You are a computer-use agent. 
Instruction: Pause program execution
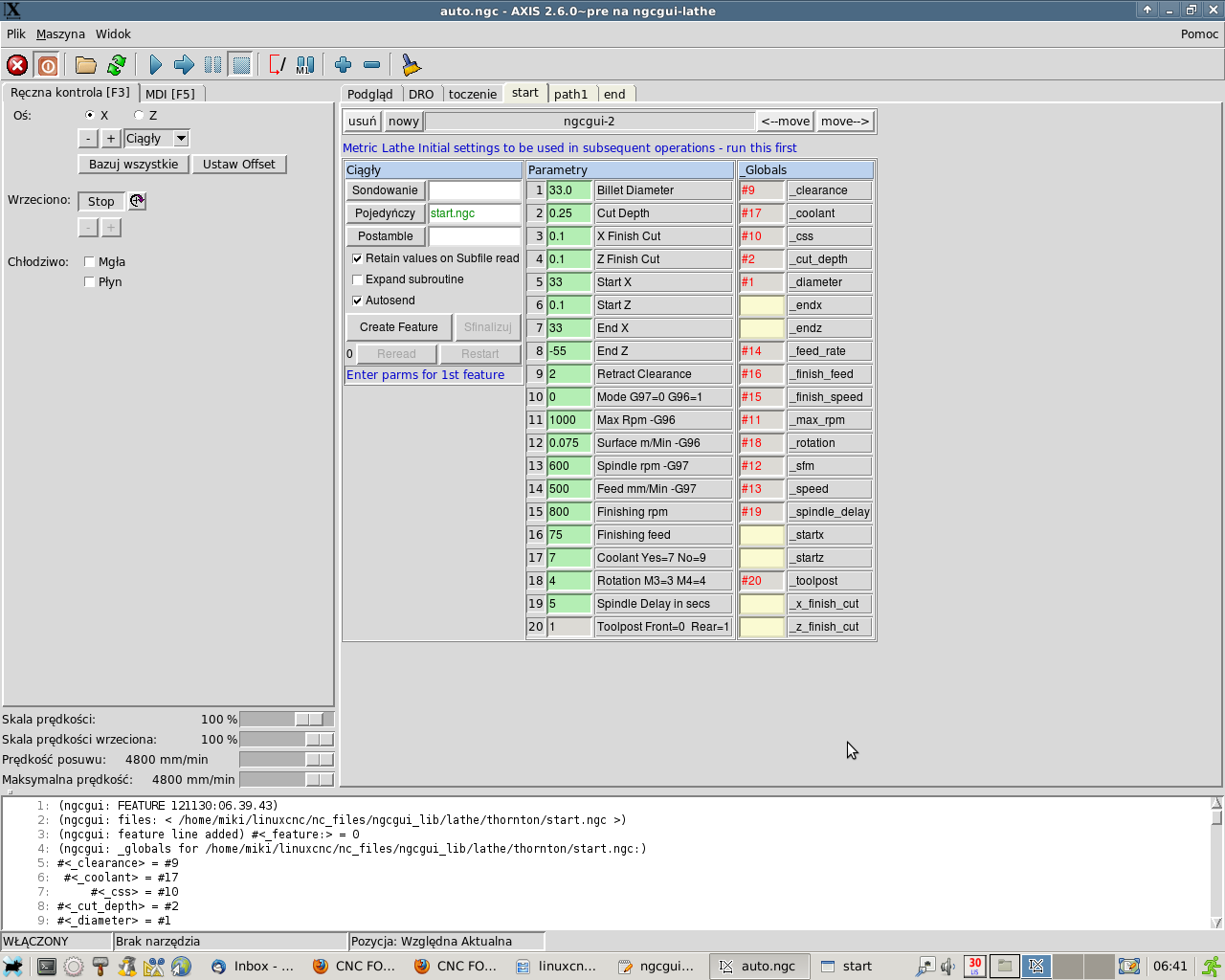pos(212,65)
